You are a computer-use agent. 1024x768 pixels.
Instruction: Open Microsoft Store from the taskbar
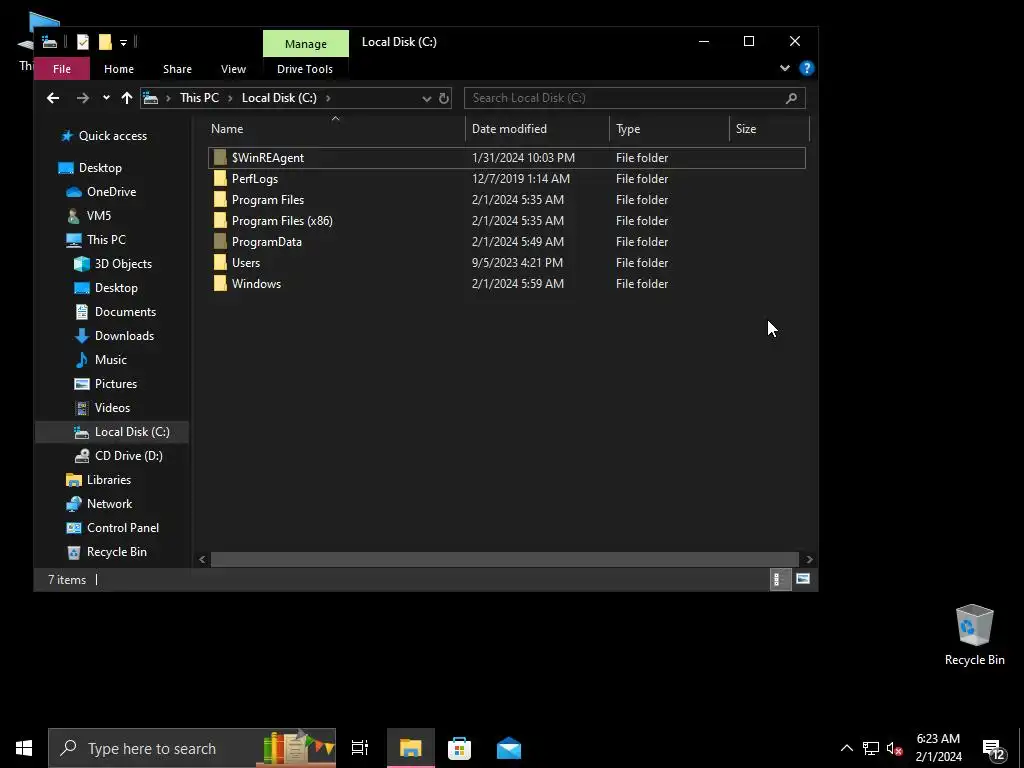coord(459,748)
